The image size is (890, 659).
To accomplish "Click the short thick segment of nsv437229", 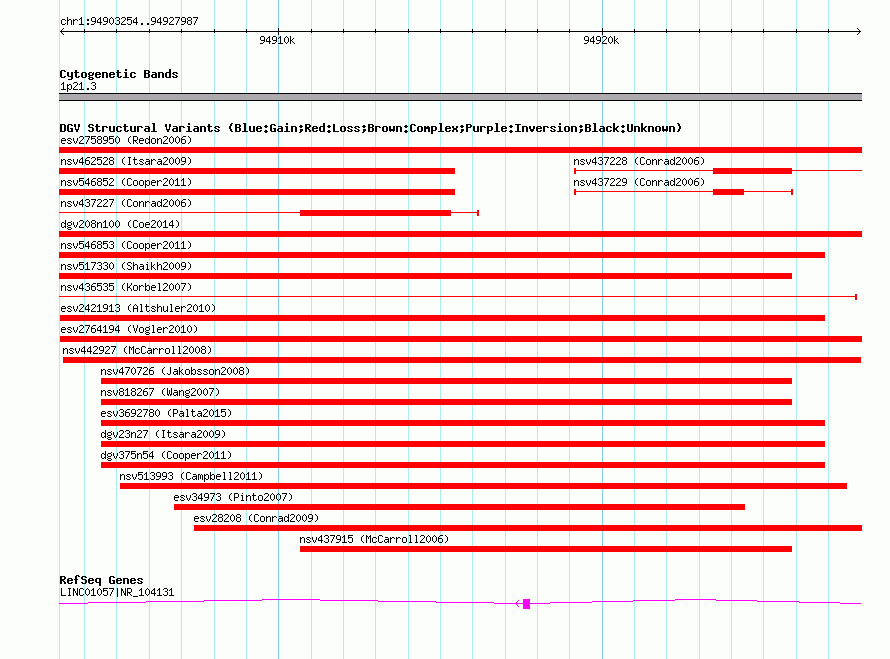I will 728,192.
